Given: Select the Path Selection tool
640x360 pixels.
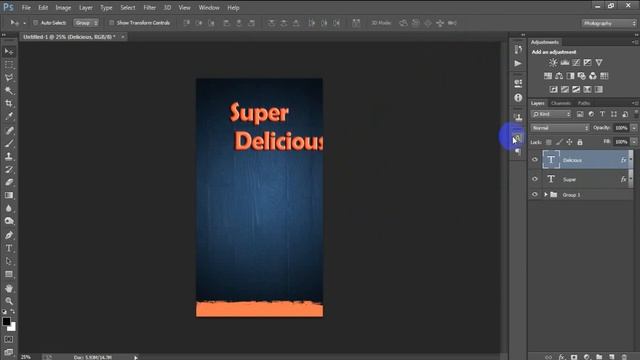Looking at the screenshot, I should (9, 261).
